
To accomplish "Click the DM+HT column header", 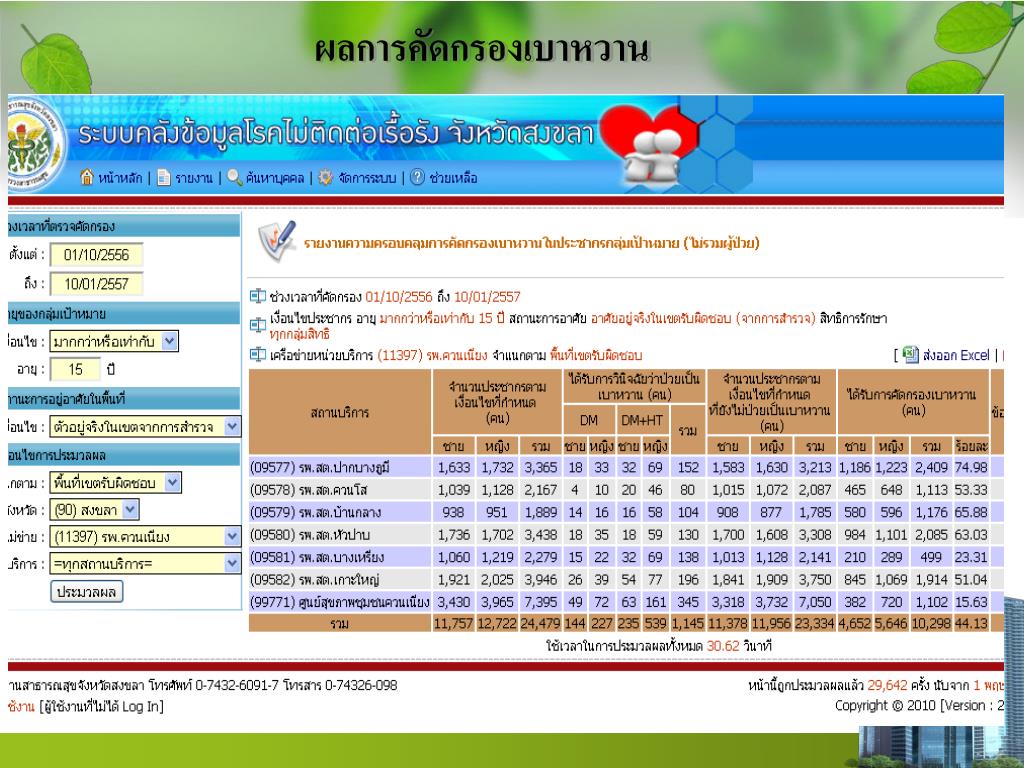I will pyautogui.click(x=642, y=421).
